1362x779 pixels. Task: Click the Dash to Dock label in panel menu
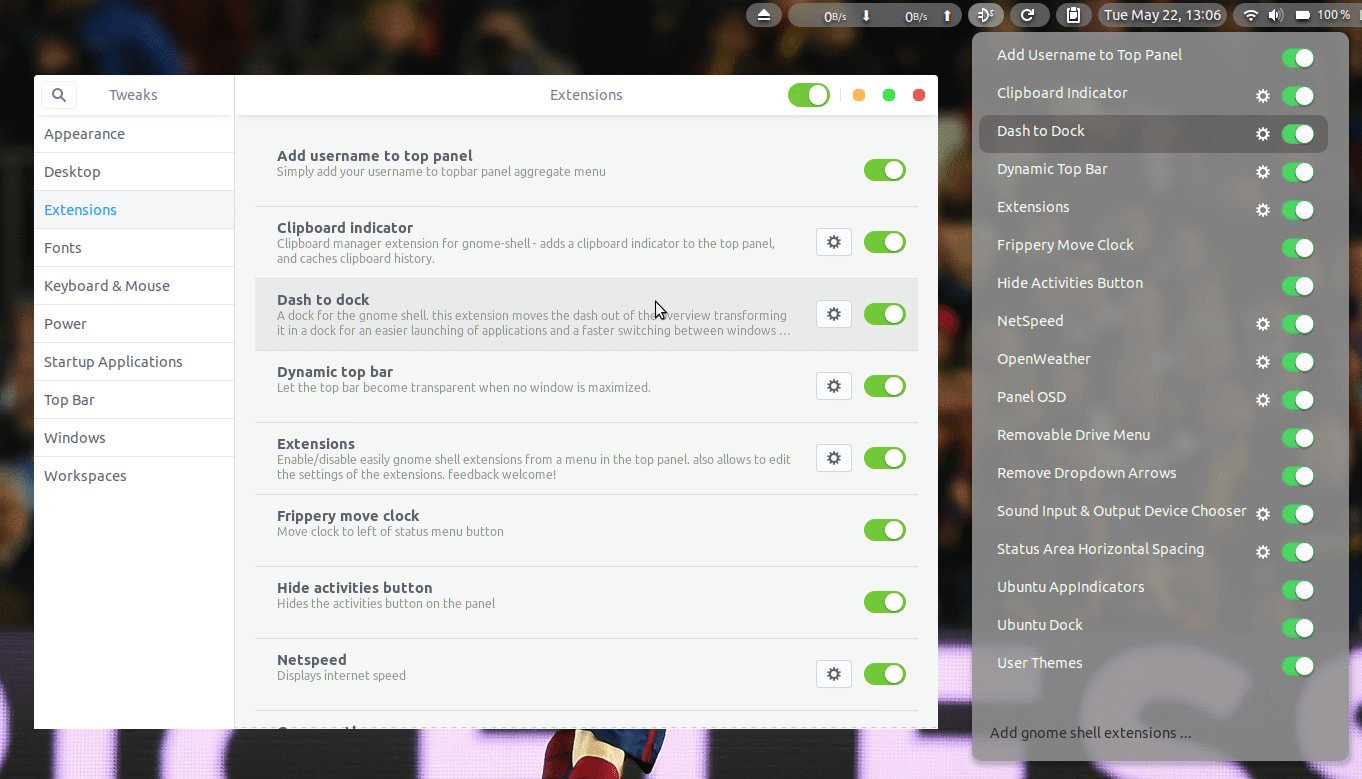(1040, 131)
